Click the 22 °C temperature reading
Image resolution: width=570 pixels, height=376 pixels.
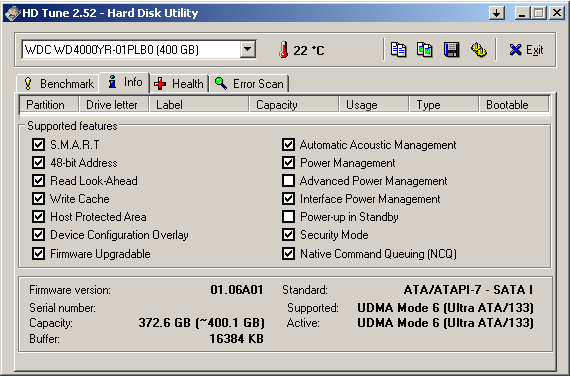[309, 50]
